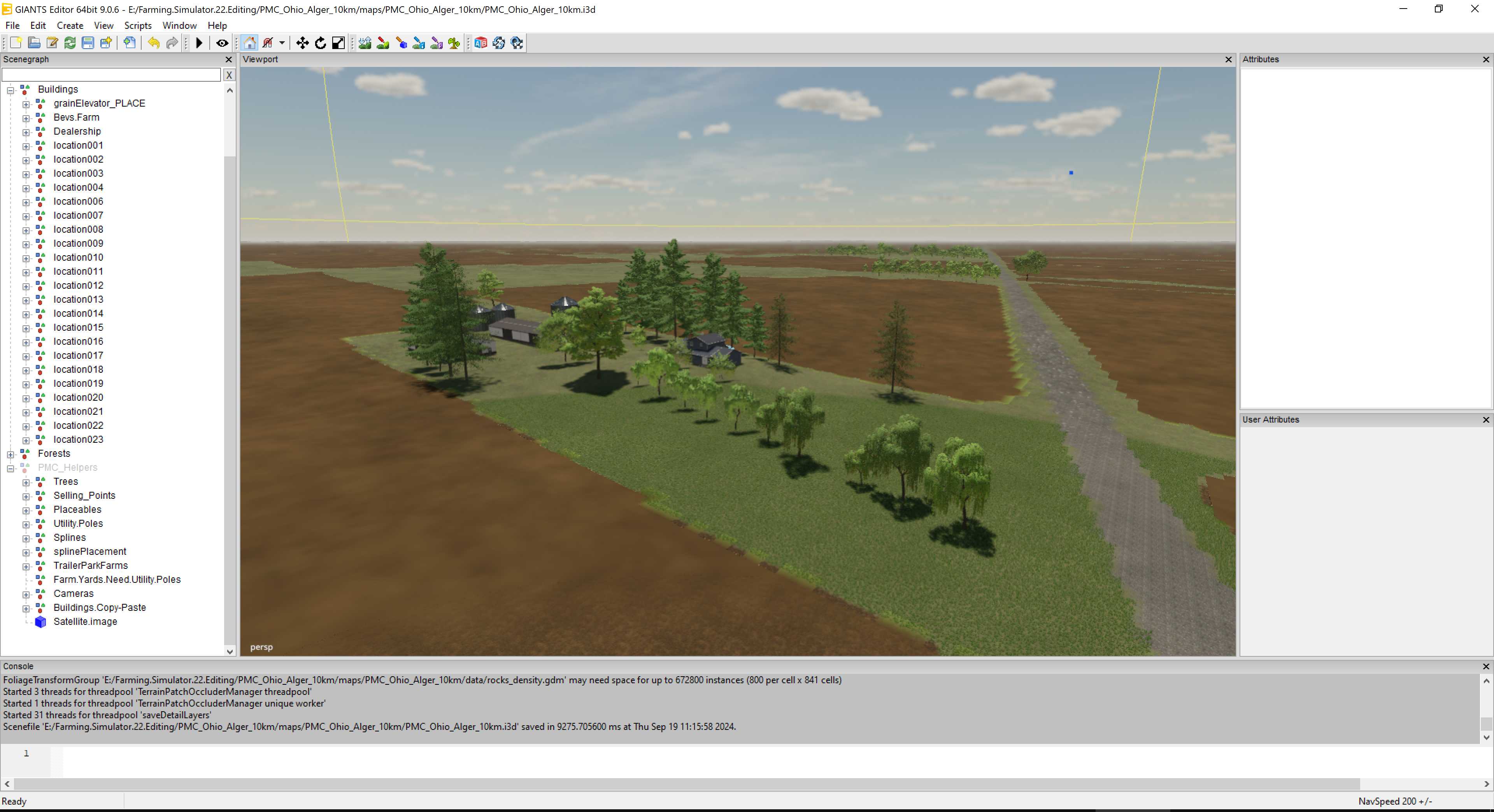Screen dimensions: 1494x812
Task: Open the Create menu
Action: pos(70,26)
